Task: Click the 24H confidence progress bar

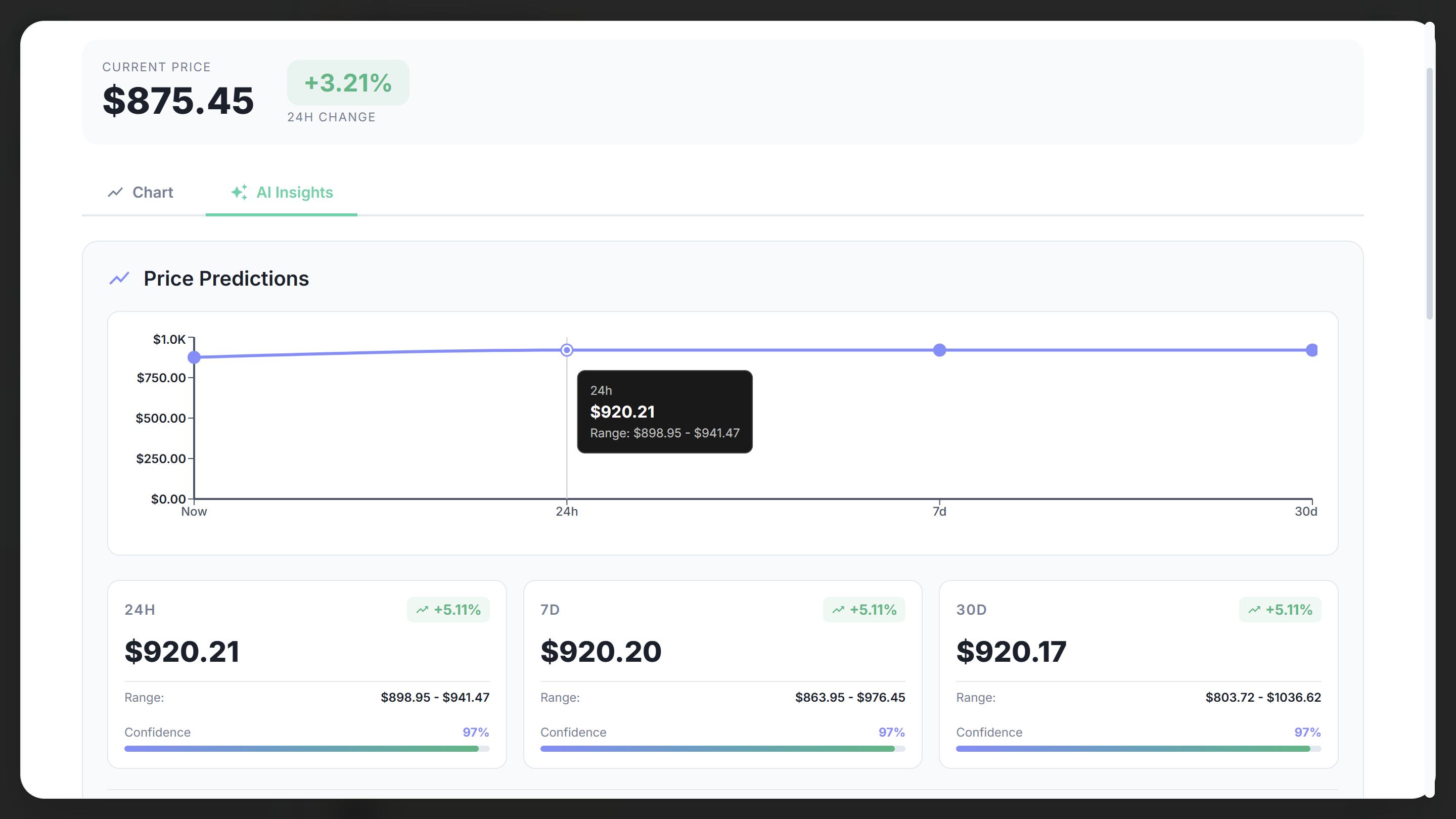Action: (306, 749)
